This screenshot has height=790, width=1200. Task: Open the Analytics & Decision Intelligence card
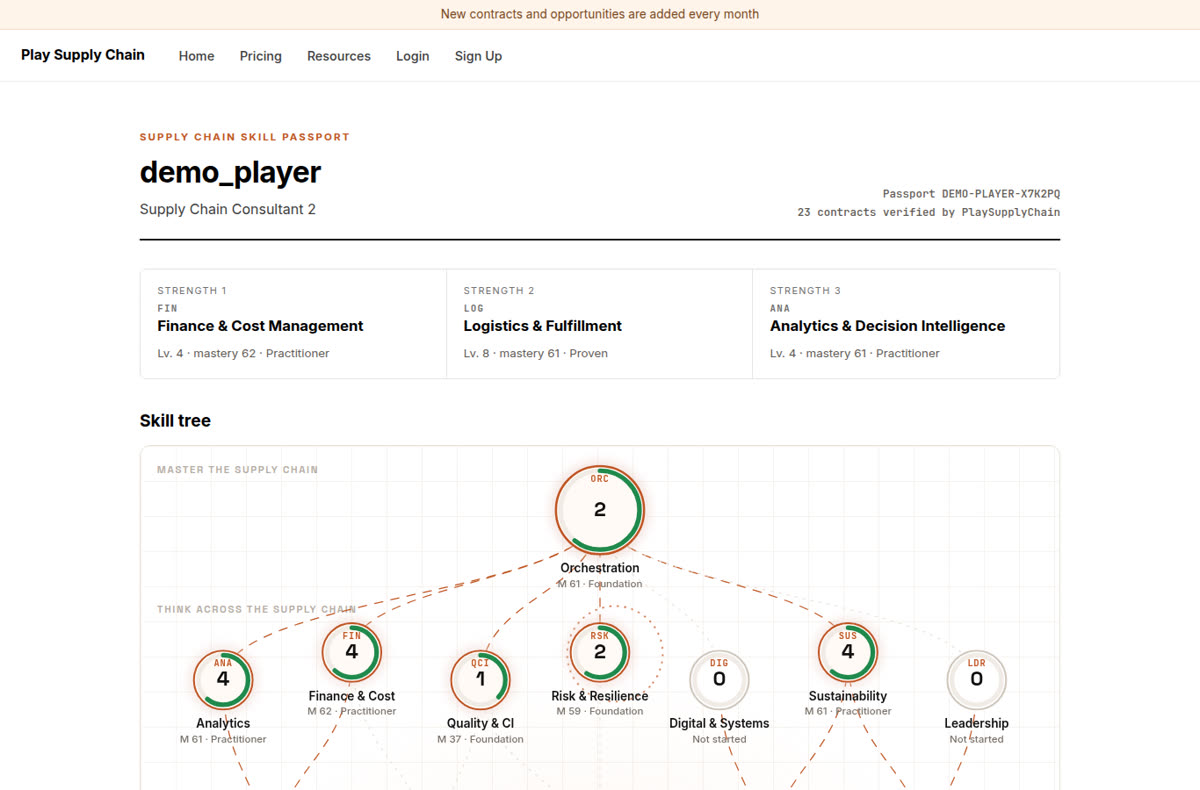point(906,324)
